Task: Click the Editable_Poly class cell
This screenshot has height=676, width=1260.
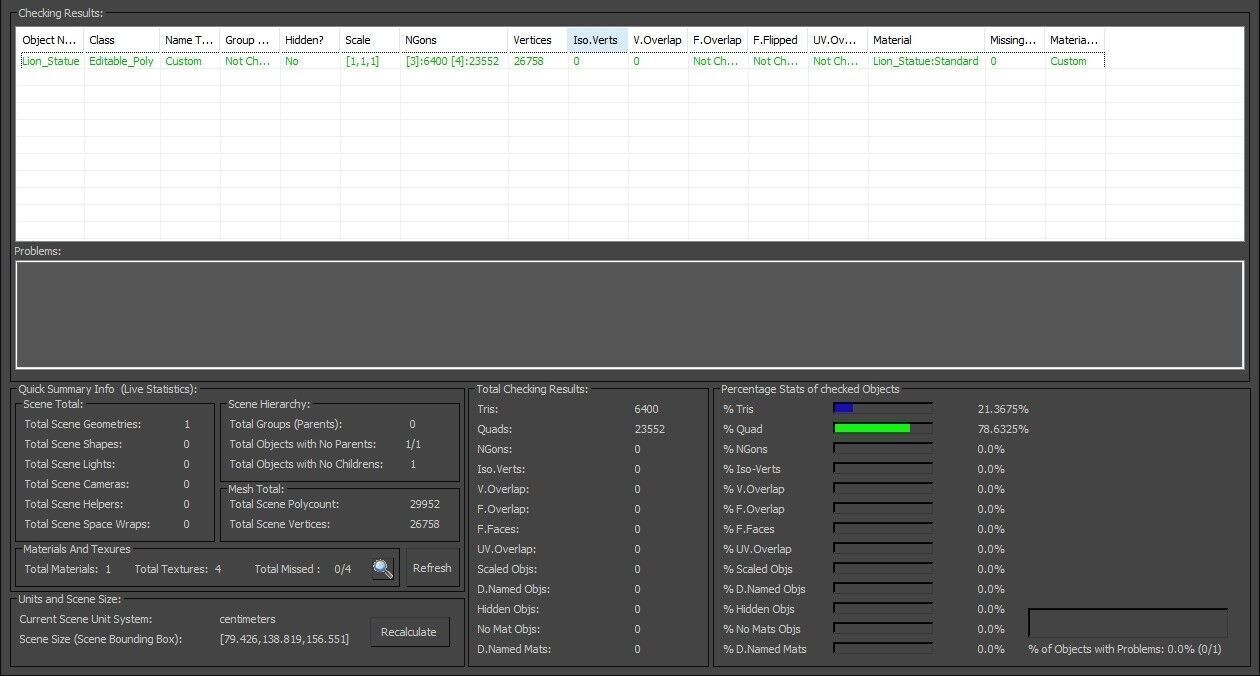Action: (x=122, y=61)
